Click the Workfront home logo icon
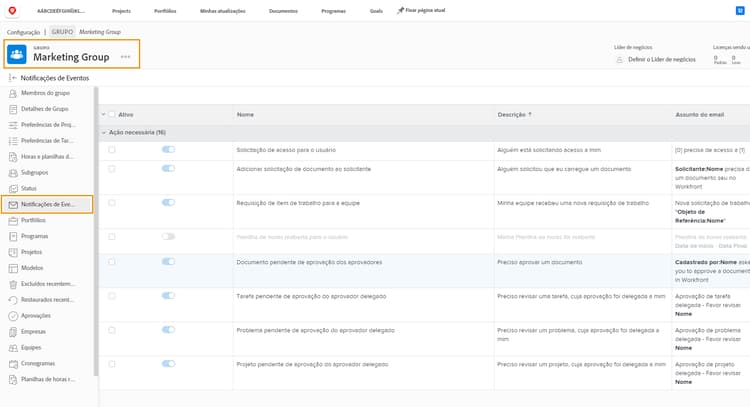 10,10
